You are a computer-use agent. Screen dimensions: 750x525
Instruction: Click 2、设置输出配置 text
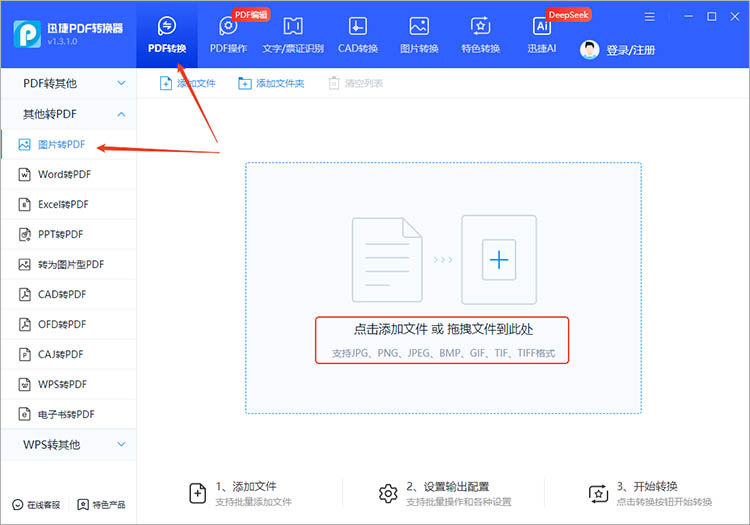click(448, 487)
